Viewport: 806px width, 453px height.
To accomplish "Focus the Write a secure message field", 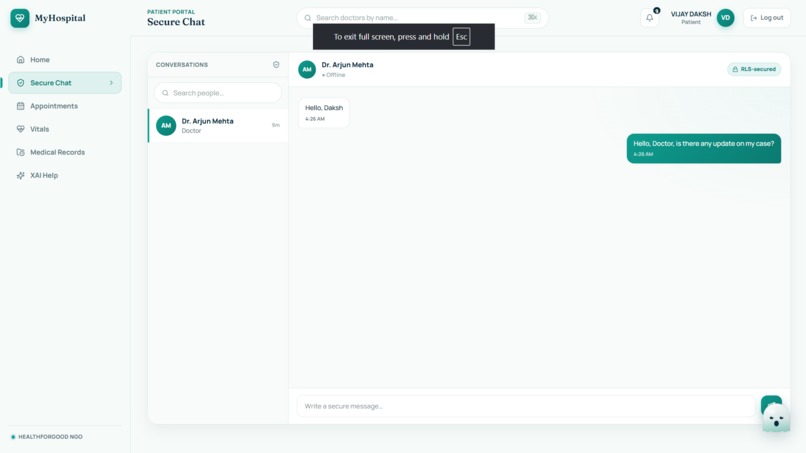I will coord(526,406).
